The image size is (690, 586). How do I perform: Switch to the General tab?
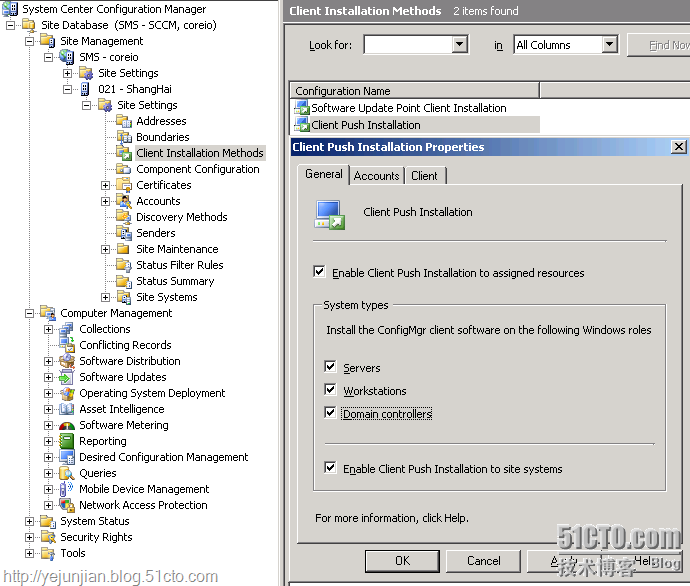tap(324, 174)
